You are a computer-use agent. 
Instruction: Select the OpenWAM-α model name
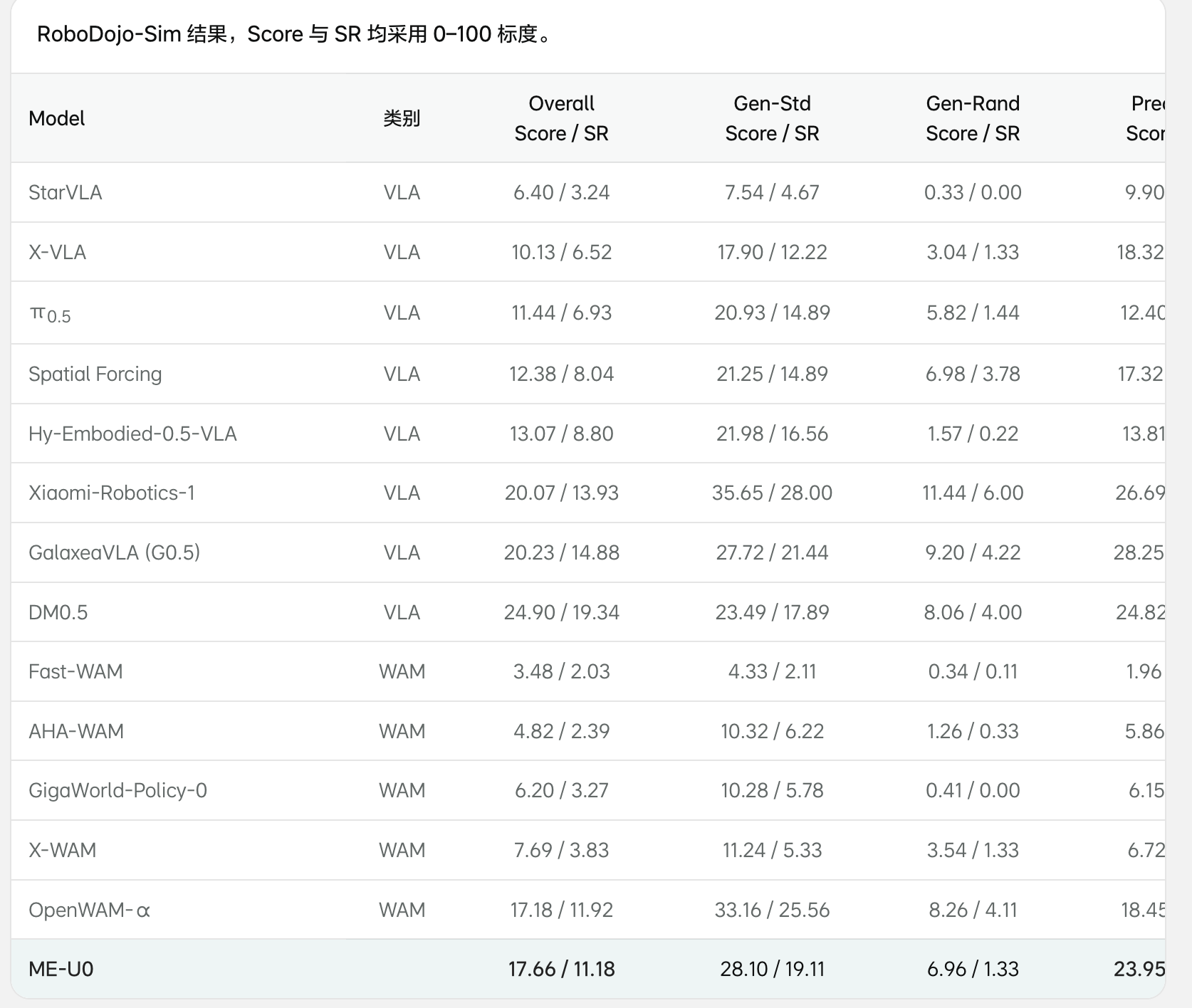pyautogui.click(x=89, y=910)
